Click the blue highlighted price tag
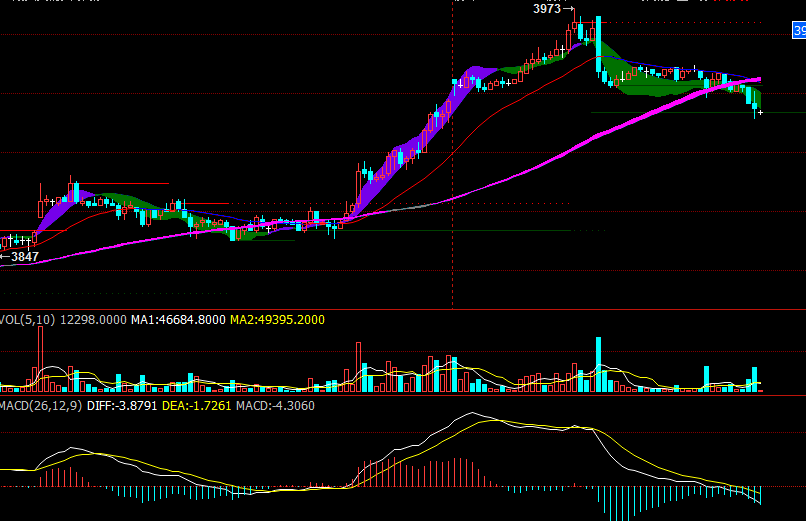 pos(799,32)
